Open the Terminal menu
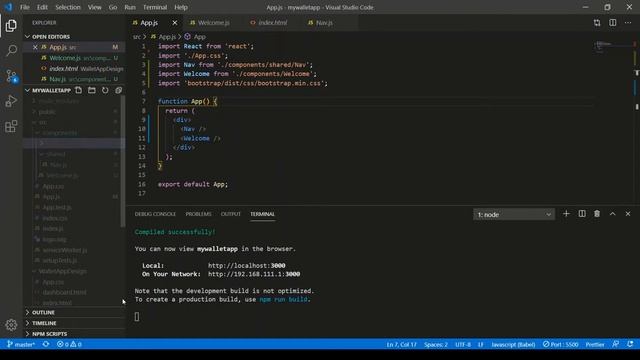The height and width of the screenshot is (360, 640). point(155,7)
